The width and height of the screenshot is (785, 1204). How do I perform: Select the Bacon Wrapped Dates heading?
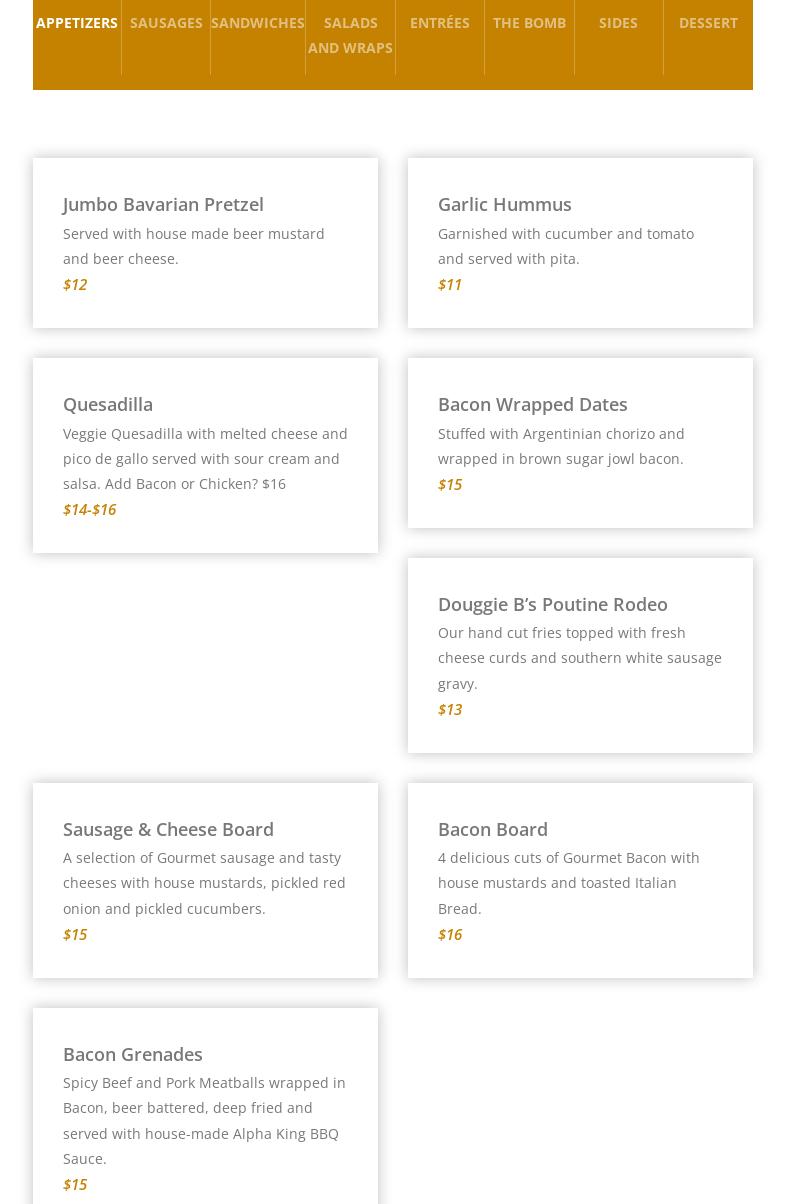(533, 404)
